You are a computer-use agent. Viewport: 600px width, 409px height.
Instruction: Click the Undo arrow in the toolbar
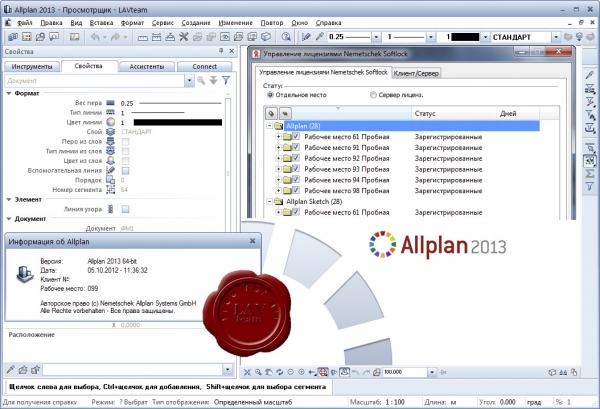(95, 37)
